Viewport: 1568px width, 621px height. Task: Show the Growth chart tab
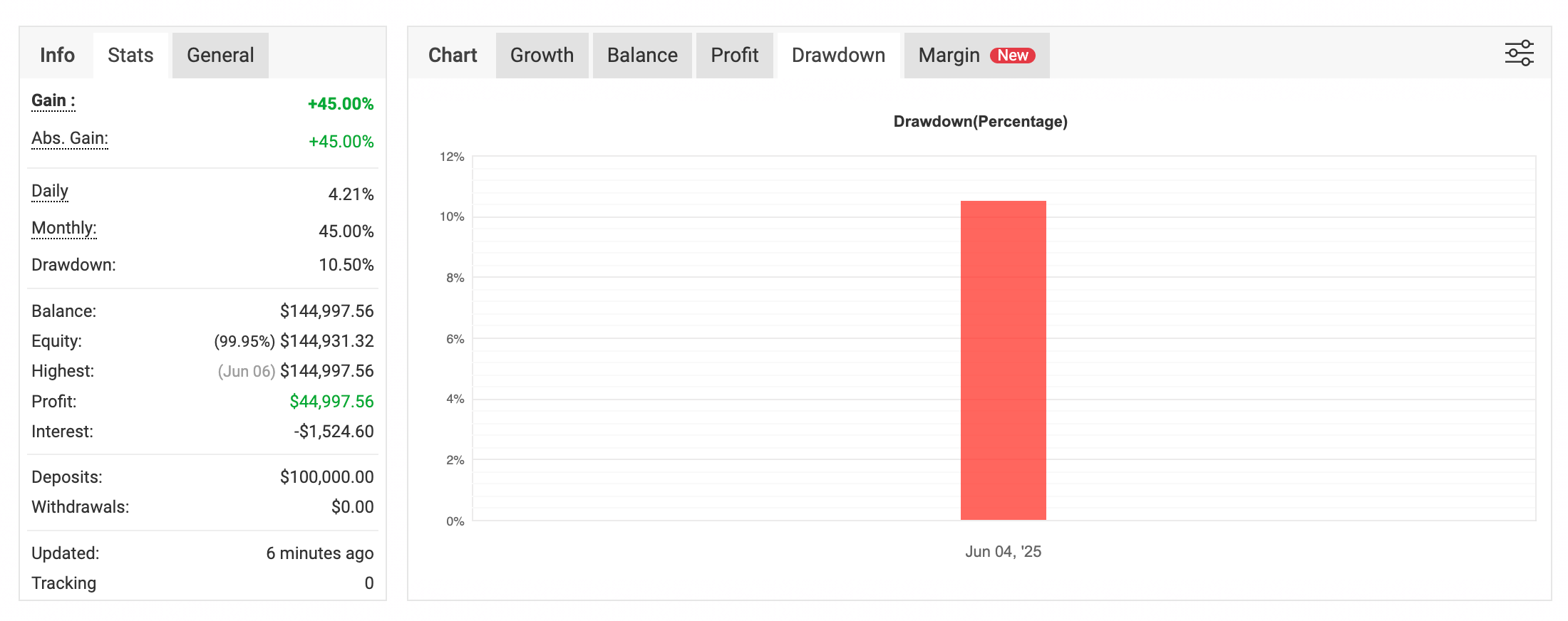(x=542, y=56)
